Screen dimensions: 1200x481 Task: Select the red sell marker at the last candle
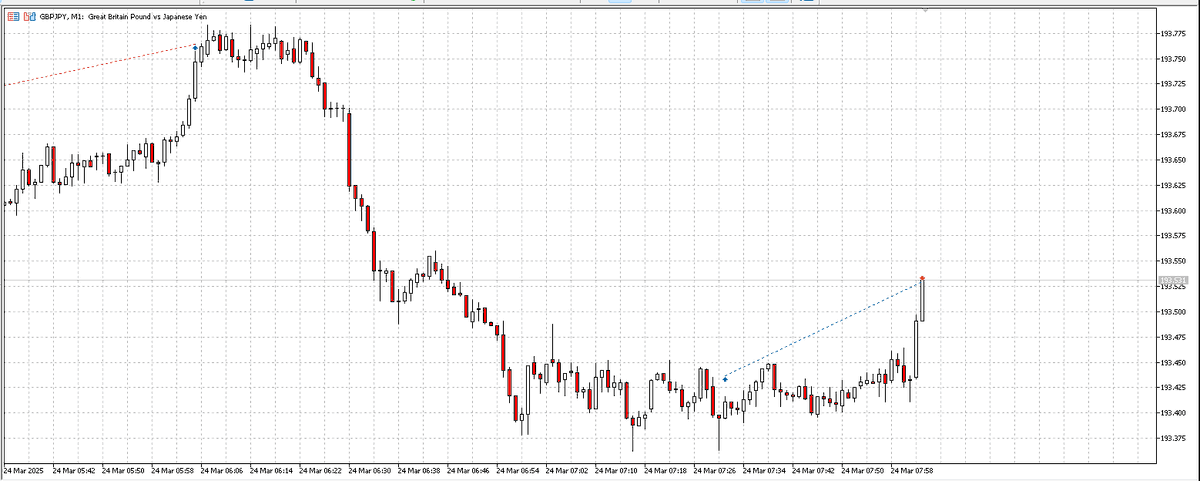click(x=922, y=278)
